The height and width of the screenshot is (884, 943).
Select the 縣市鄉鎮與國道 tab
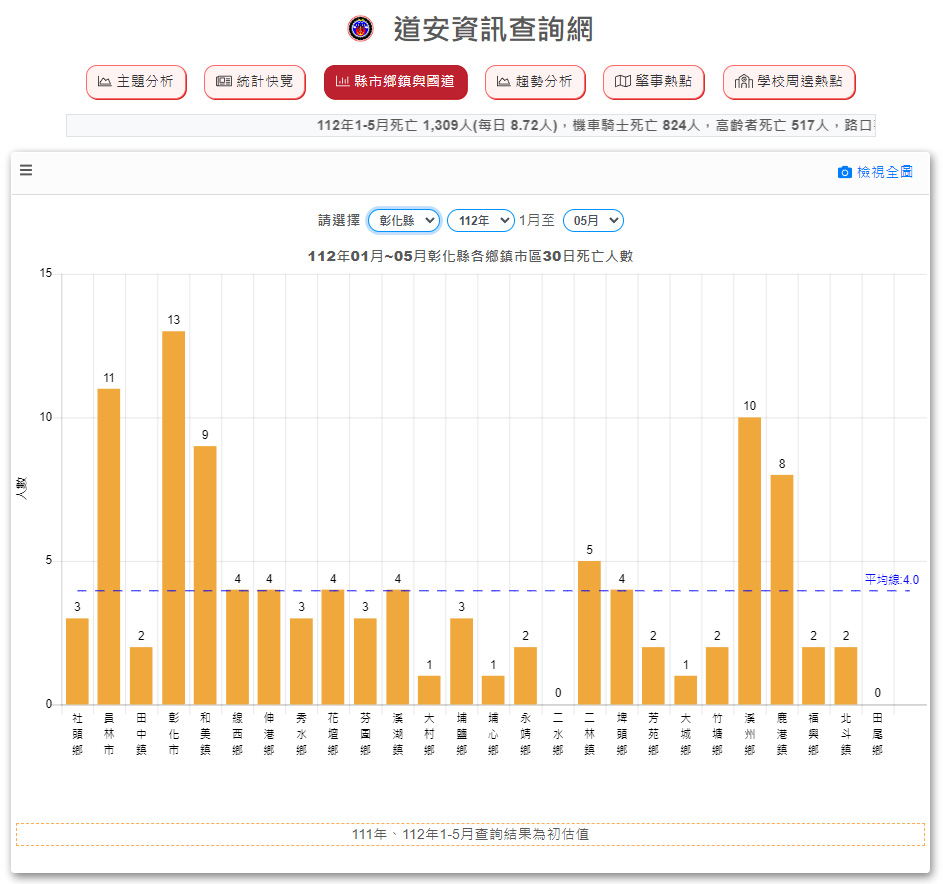[395, 82]
